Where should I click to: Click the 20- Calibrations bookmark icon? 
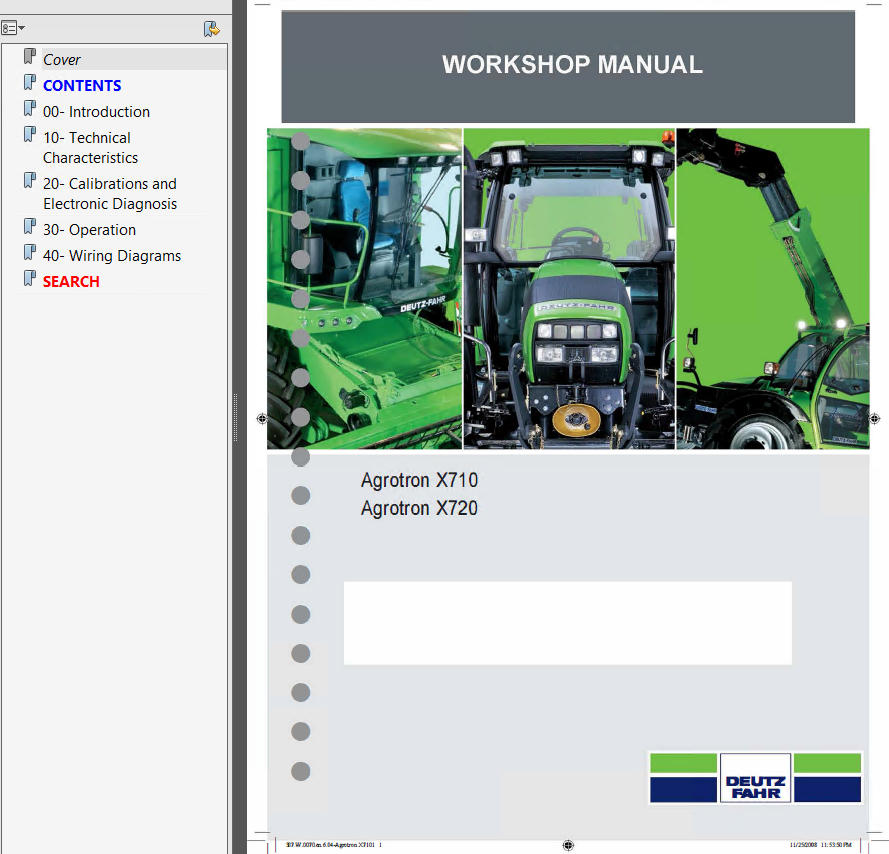tap(29, 180)
